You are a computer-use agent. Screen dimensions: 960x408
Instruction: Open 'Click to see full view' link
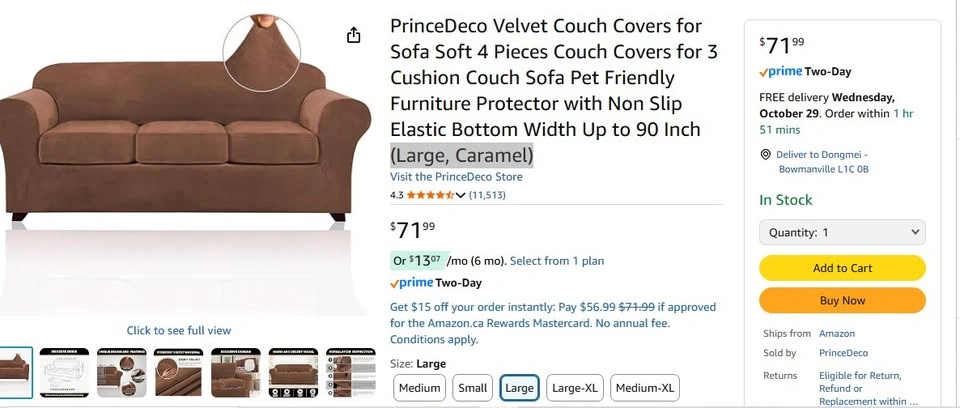tap(179, 330)
